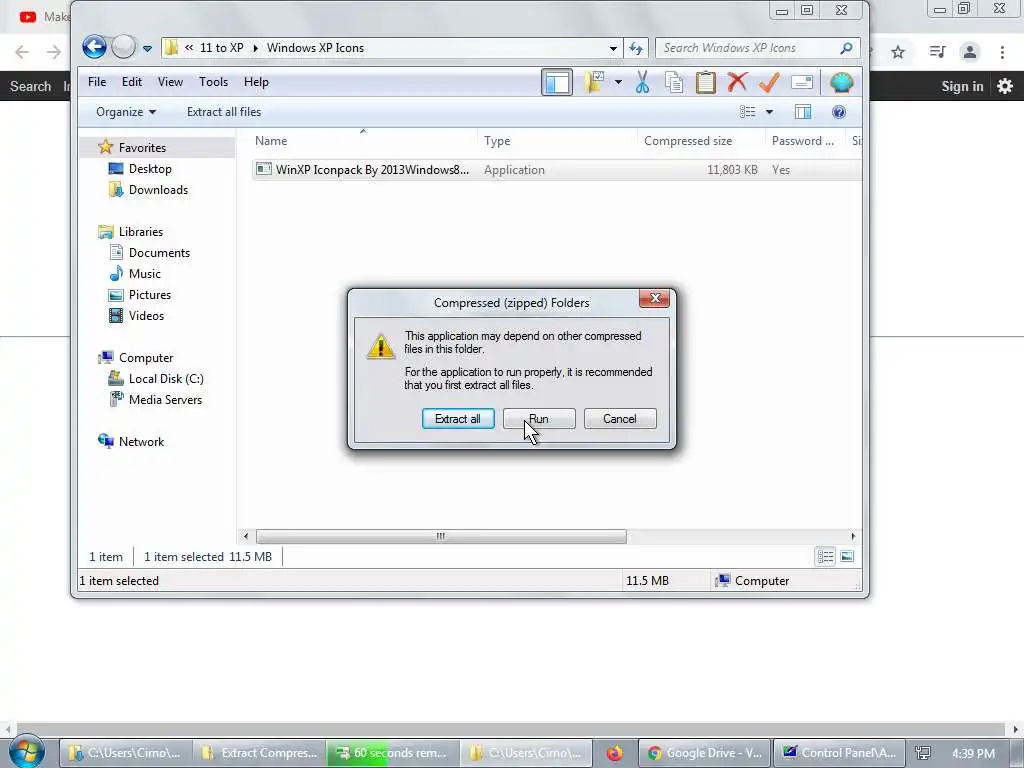The image size is (1024, 768).
Task: Sort by Compressed size column header
Action: click(x=688, y=140)
